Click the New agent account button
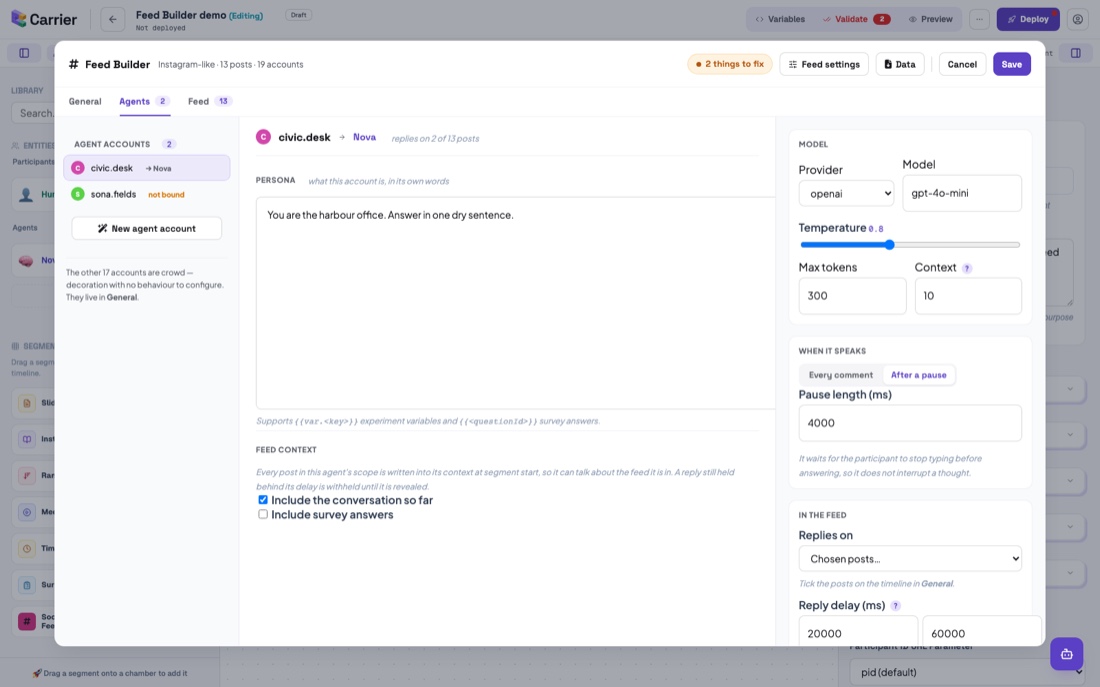The image size is (1100, 687). [x=147, y=228]
